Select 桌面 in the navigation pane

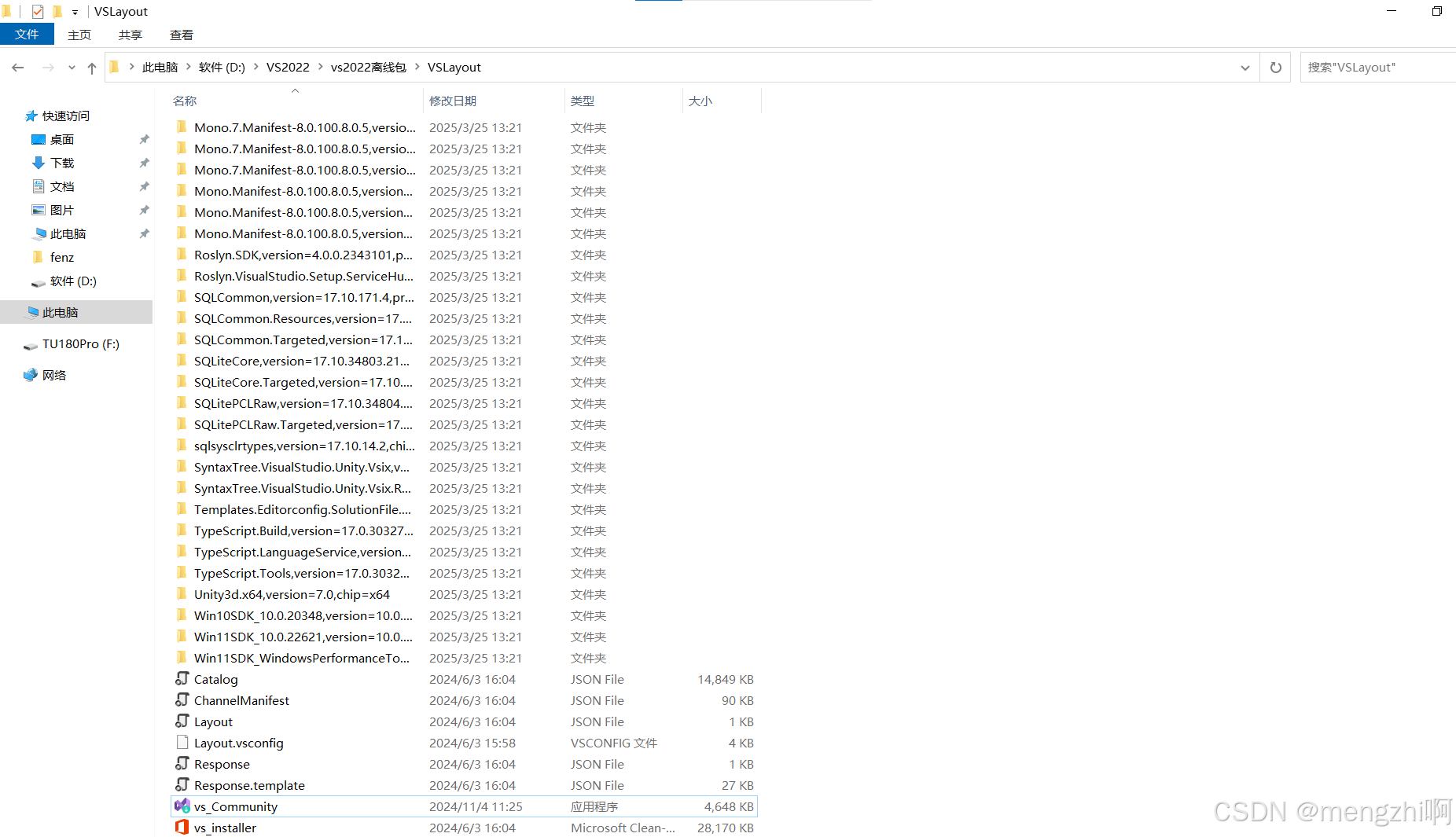(62, 139)
